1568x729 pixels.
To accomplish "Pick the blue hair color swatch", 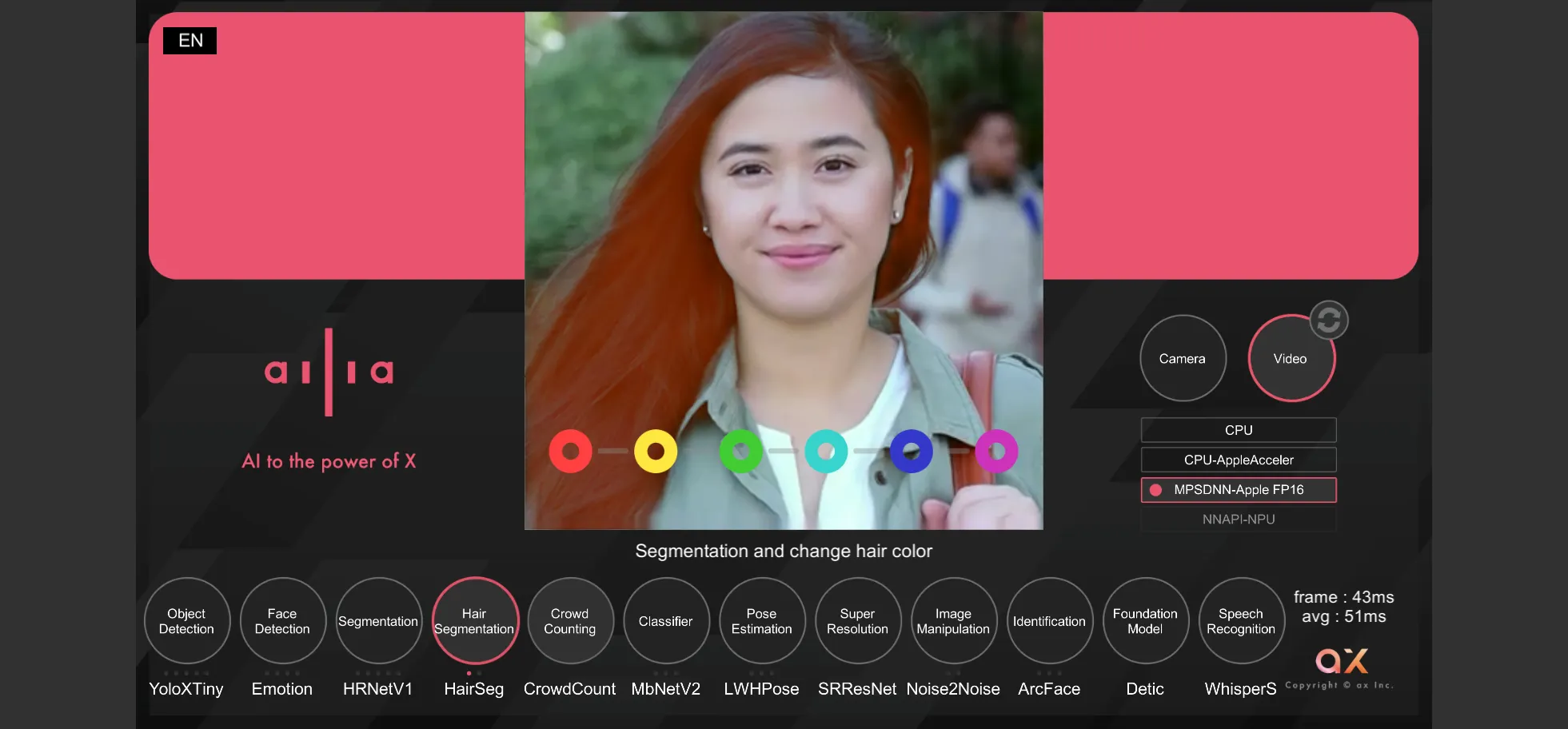I will pos(912,451).
